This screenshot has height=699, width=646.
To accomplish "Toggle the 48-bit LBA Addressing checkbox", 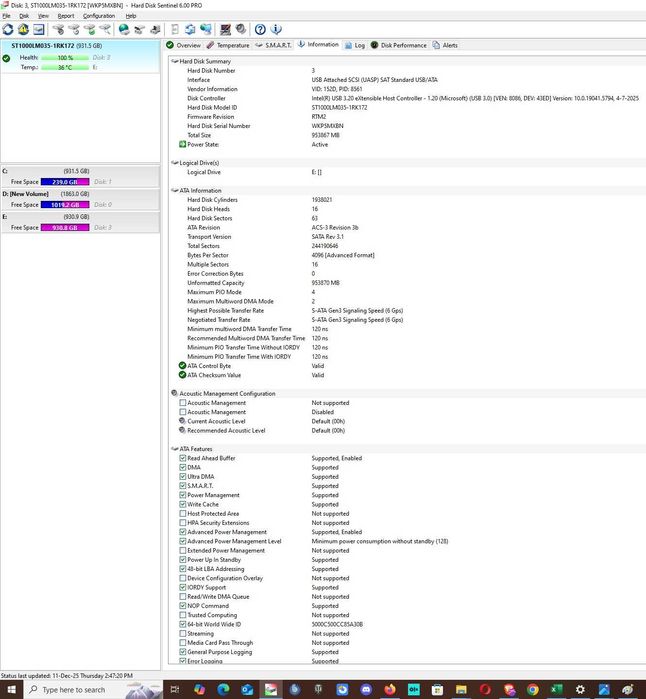I will click(x=183, y=569).
